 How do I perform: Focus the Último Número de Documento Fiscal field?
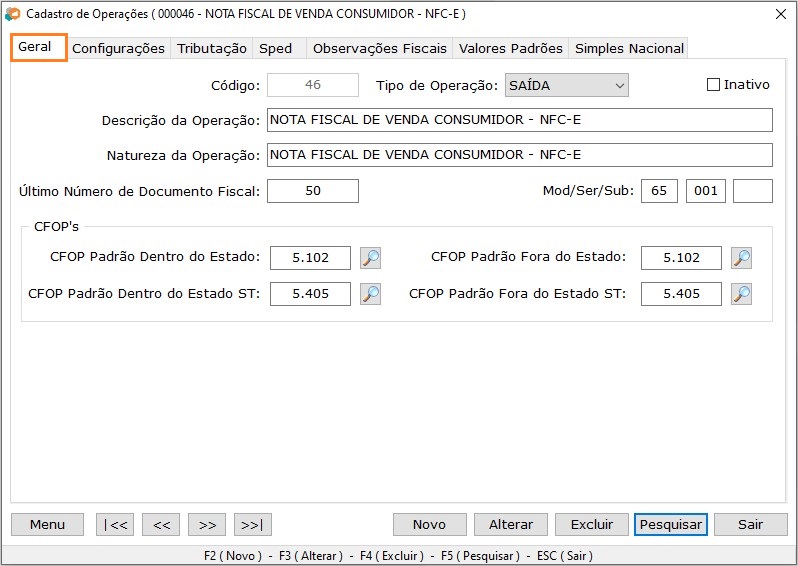tap(312, 191)
